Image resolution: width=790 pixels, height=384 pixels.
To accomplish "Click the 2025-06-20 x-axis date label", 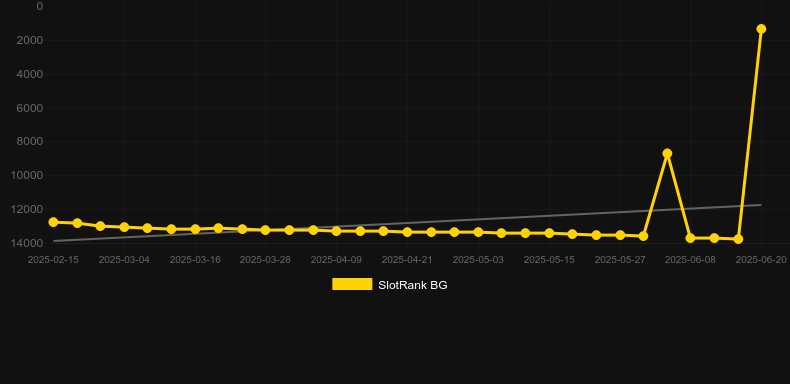I will 761,260.
